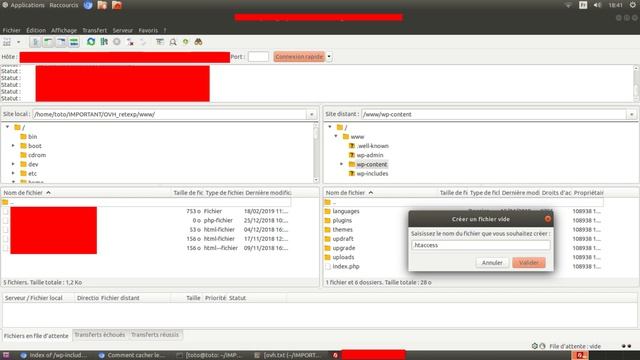Expand the local dev folder
The height and width of the screenshot is (360, 640).
pos(13,164)
